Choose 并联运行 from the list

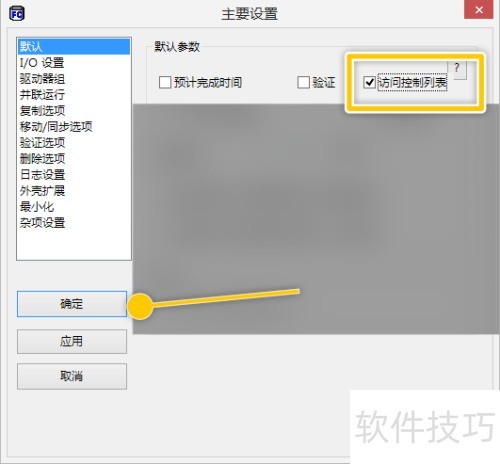(x=74, y=95)
